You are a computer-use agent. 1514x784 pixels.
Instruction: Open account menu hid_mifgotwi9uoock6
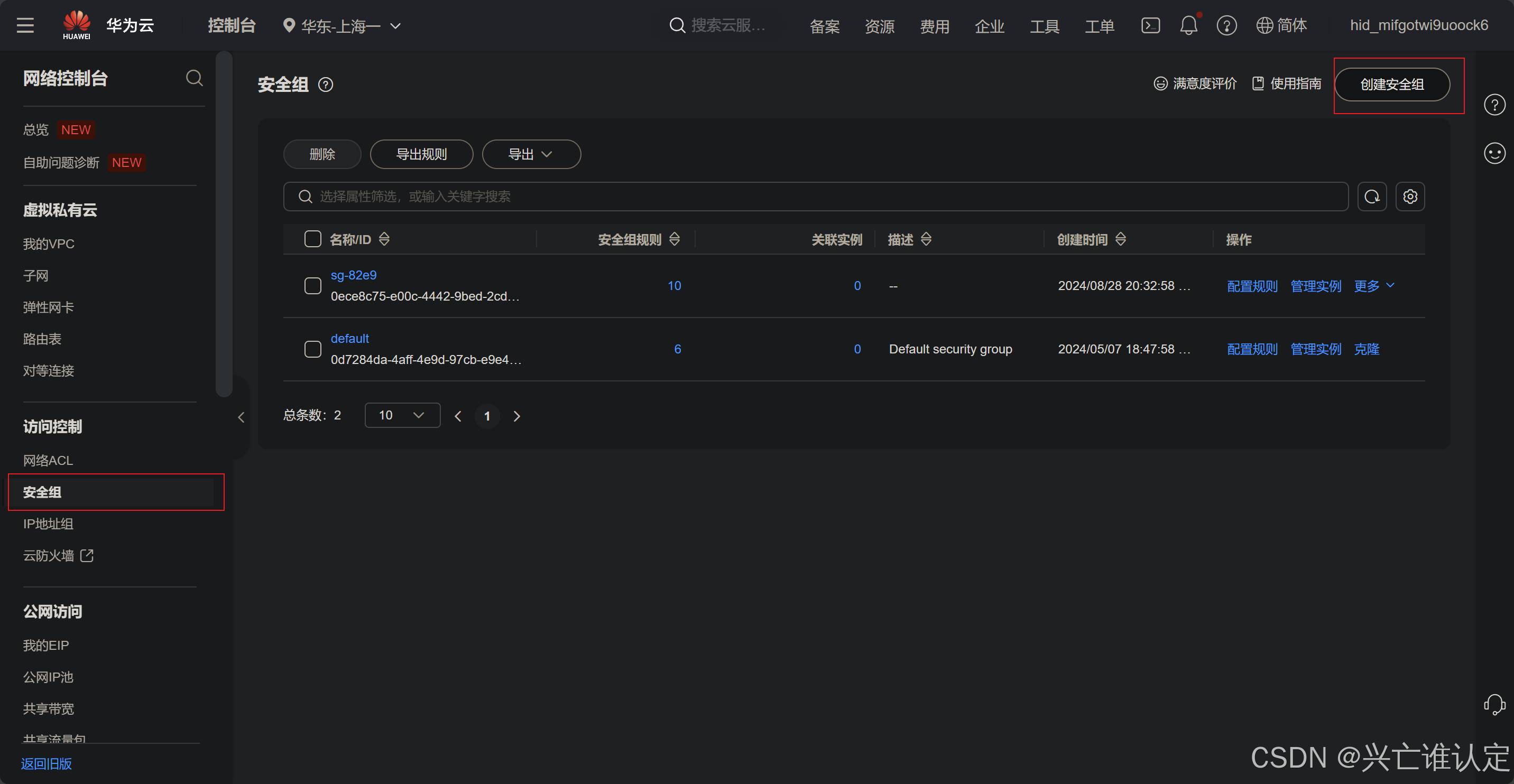[x=1419, y=25]
